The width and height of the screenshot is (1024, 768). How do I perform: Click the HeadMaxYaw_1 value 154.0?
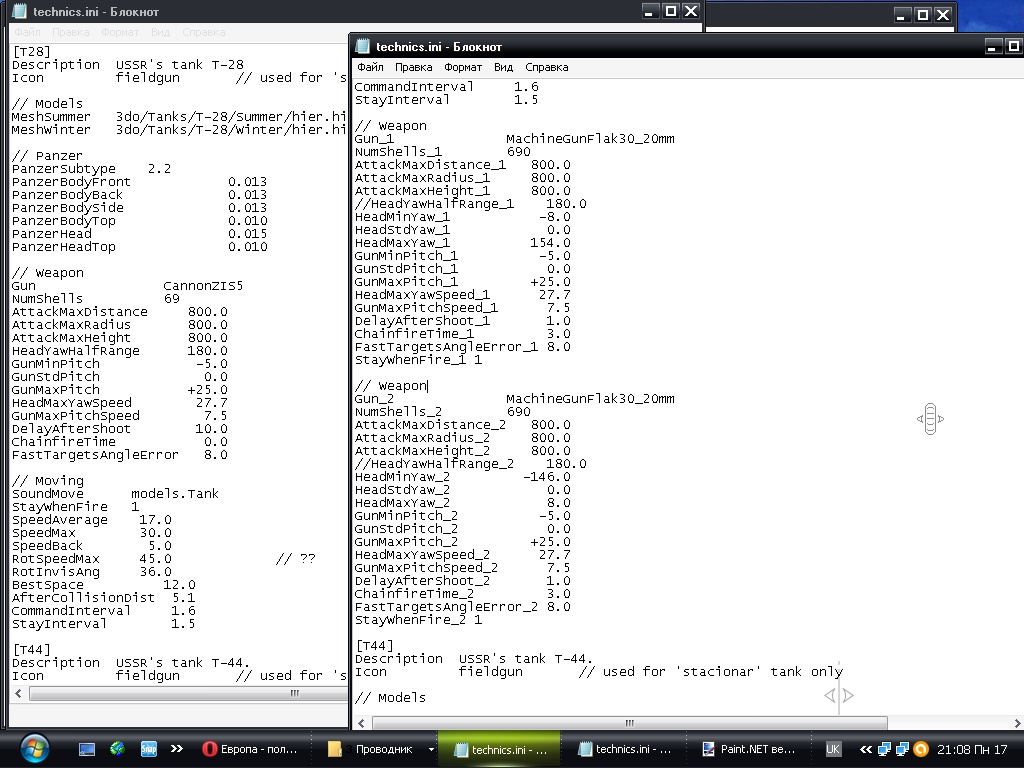click(550, 243)
